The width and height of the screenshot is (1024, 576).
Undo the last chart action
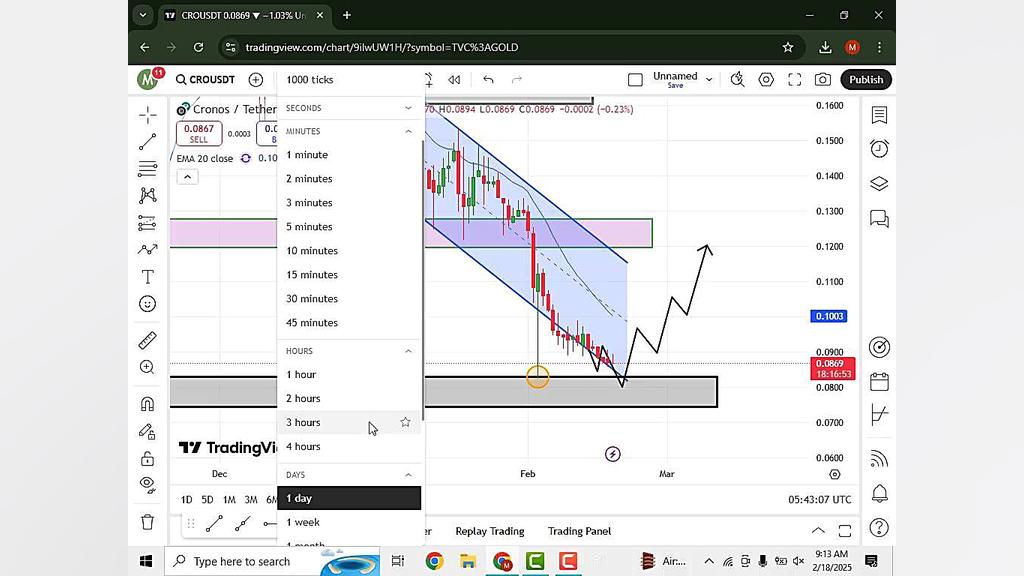(x=488, y=80)
